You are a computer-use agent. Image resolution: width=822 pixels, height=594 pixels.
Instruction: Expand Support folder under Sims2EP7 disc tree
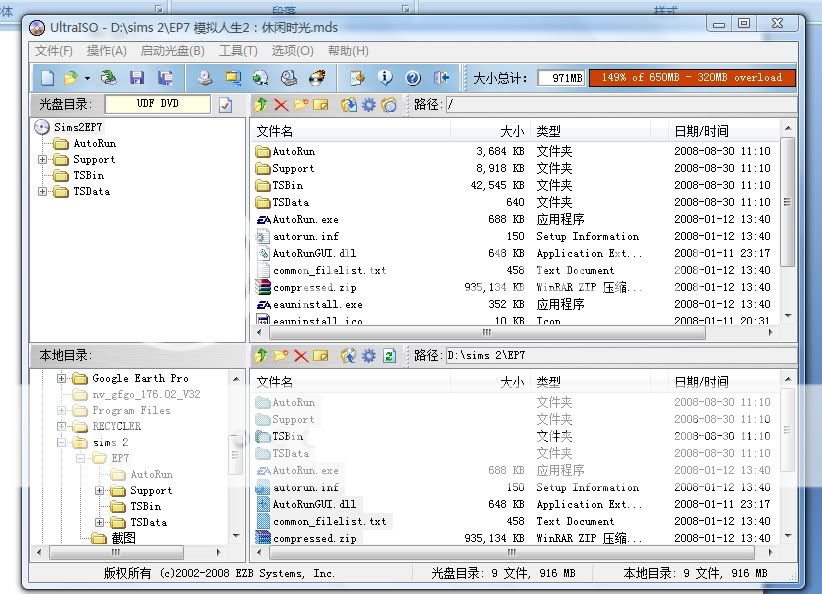pyautogui.click(x=43, y=159)
